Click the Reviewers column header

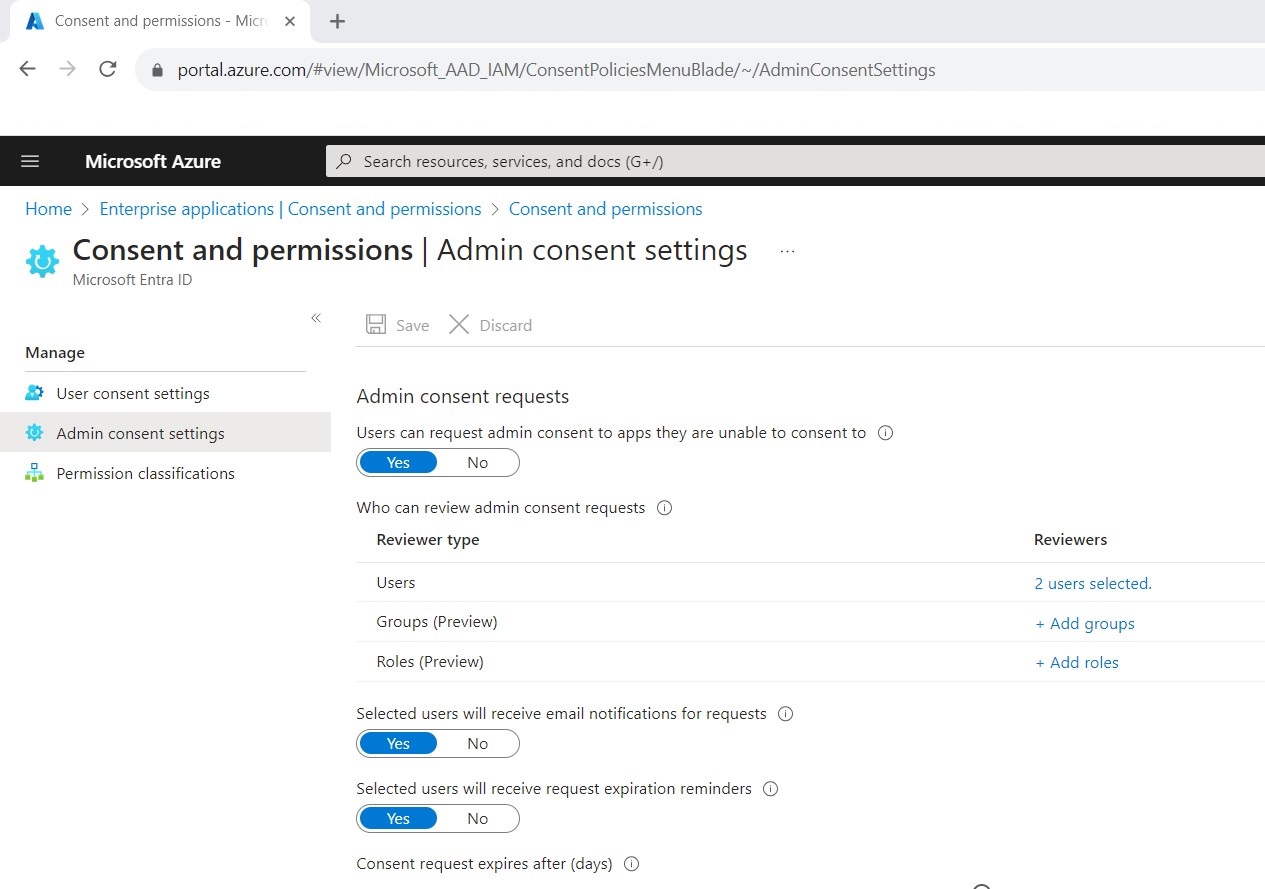tap(1070, 540)
